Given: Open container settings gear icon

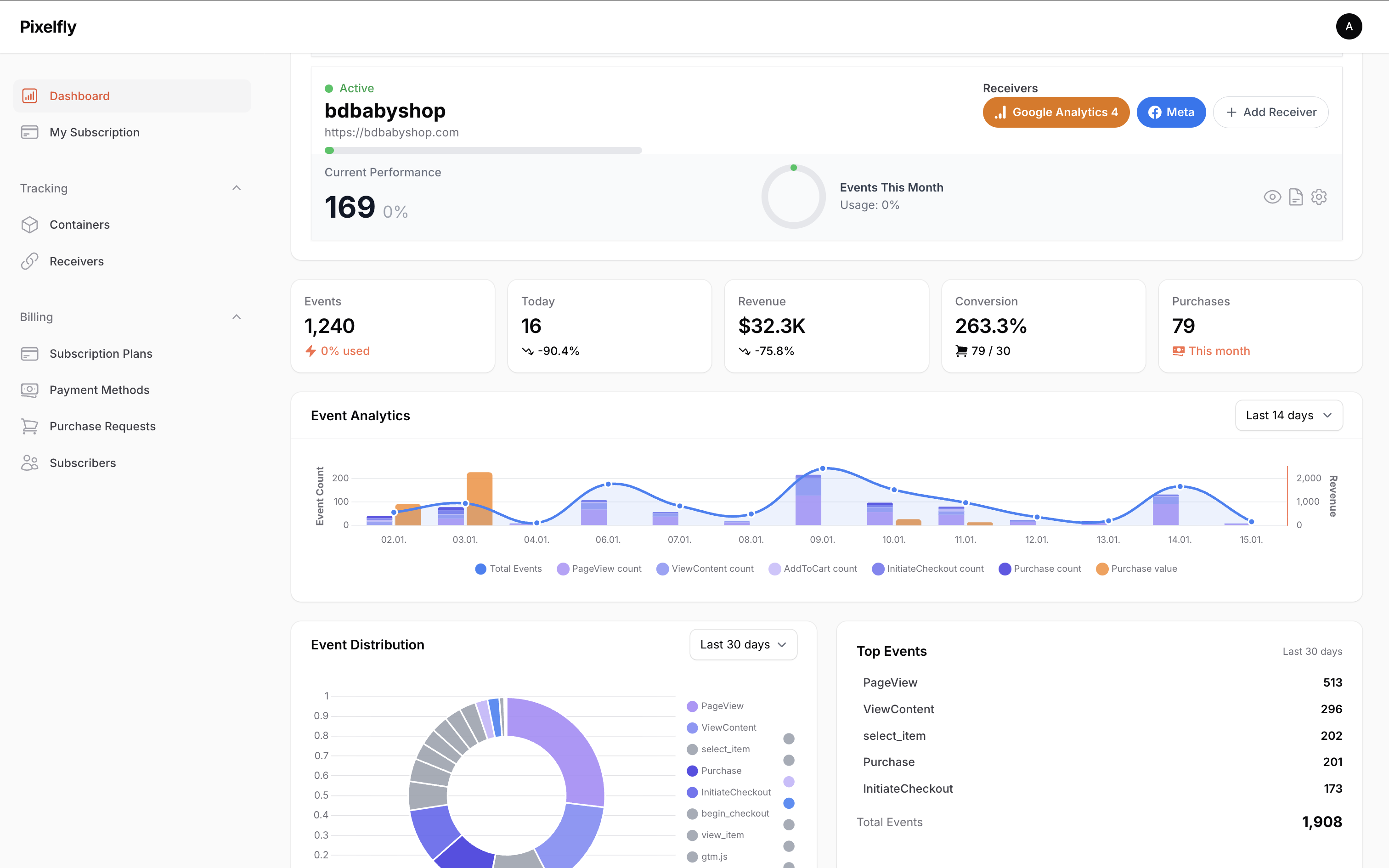Looking at the screenshot, I should coord(1319,197).
